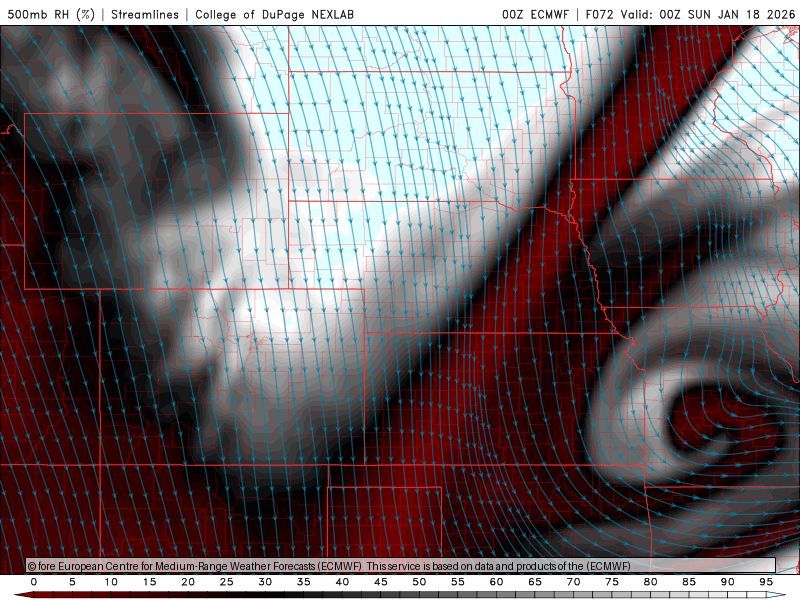
Task: Select the "75" colorbar tick label
Action: coord(612,582)
